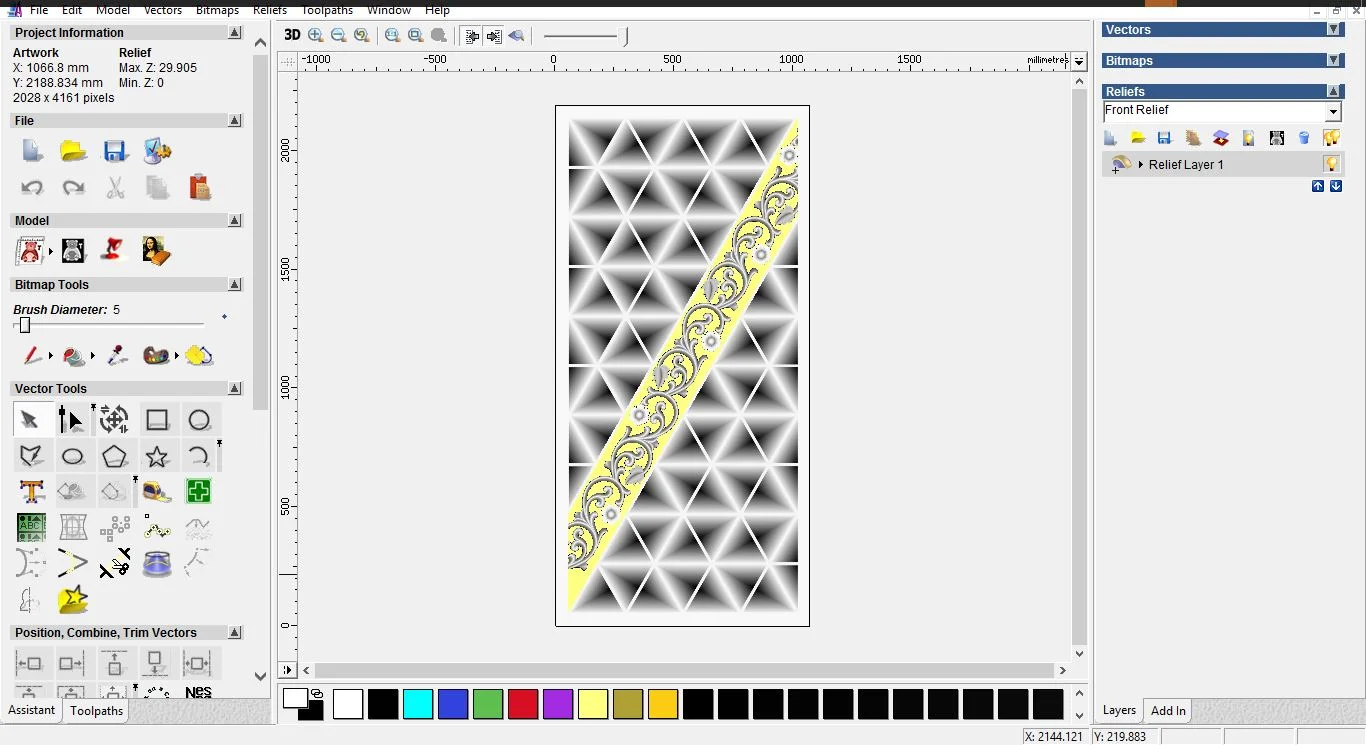Viewport: 1366px width, 745px height.
Task: Toggle all relief layers visibility bulbs icon
Action: coord(1331,138)
